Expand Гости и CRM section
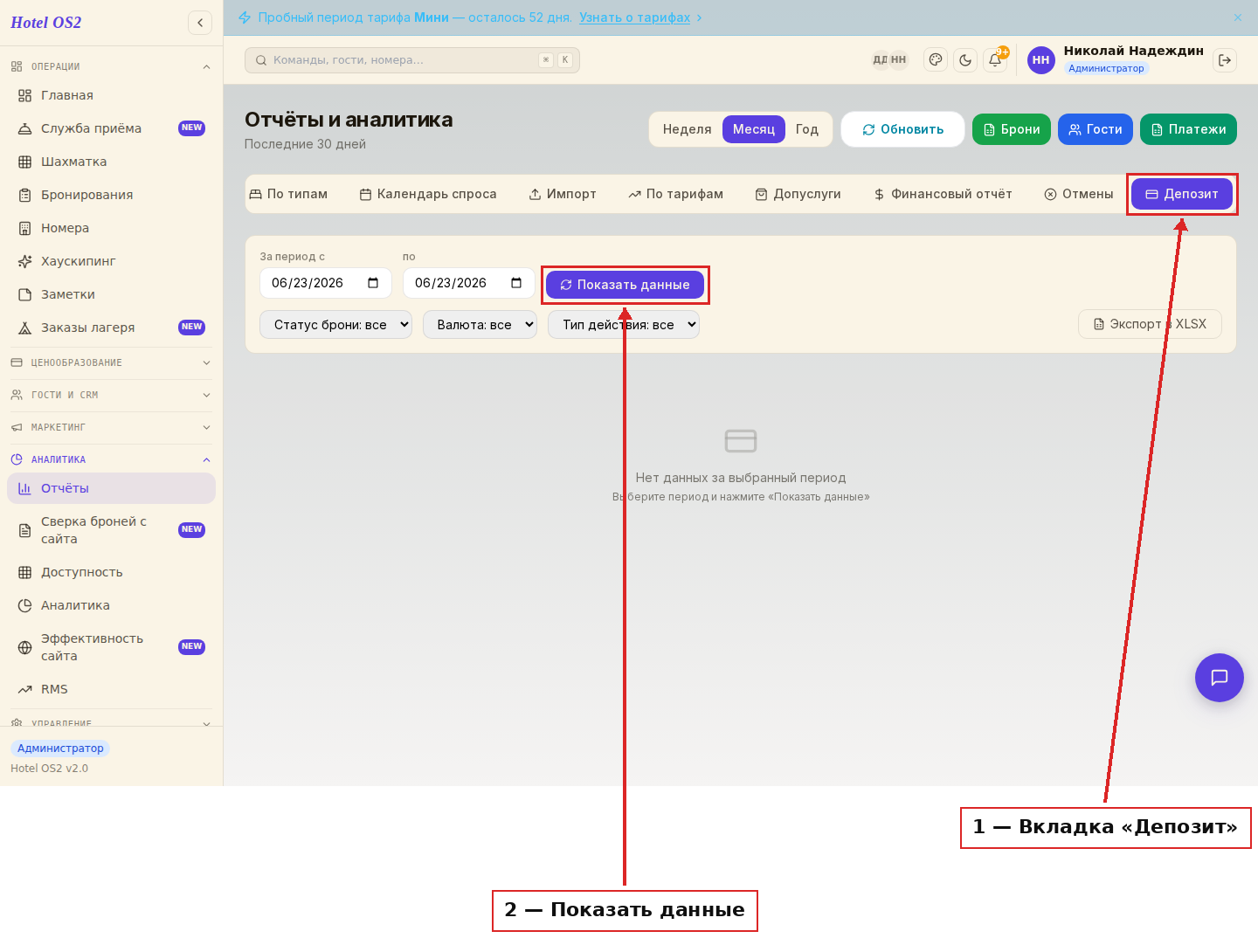The width and height of the screenshot is (1258, 952). 112,395
